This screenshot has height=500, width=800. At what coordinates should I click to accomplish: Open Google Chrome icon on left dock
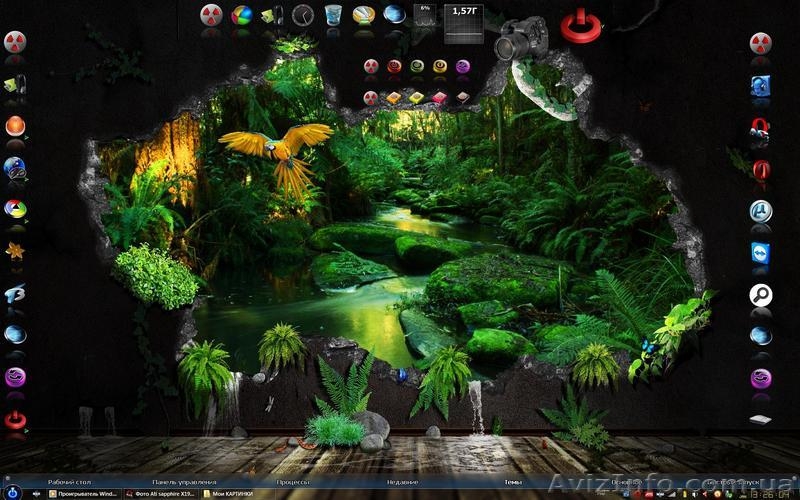(15, 209)
